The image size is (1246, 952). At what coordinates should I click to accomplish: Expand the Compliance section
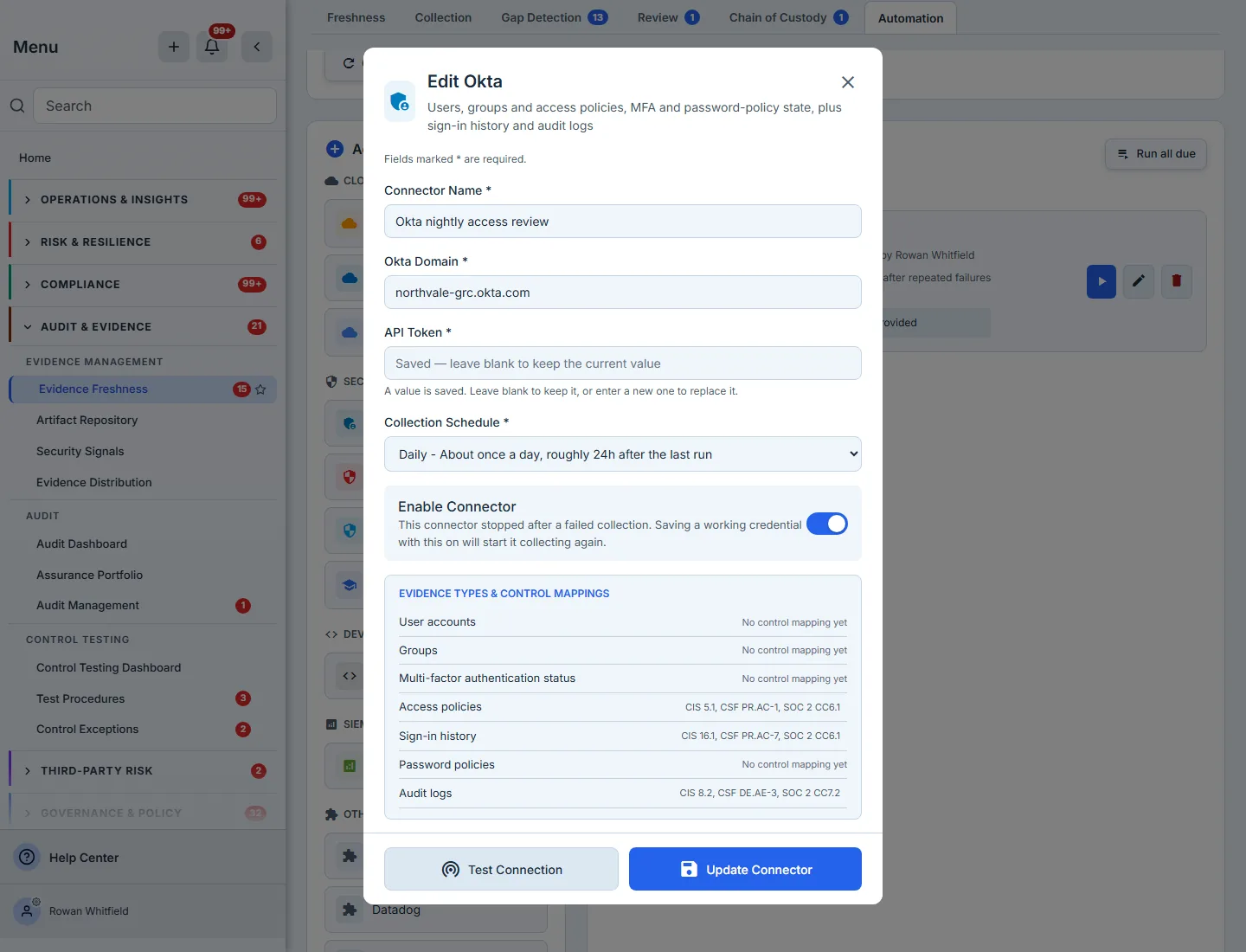point(143,284)
